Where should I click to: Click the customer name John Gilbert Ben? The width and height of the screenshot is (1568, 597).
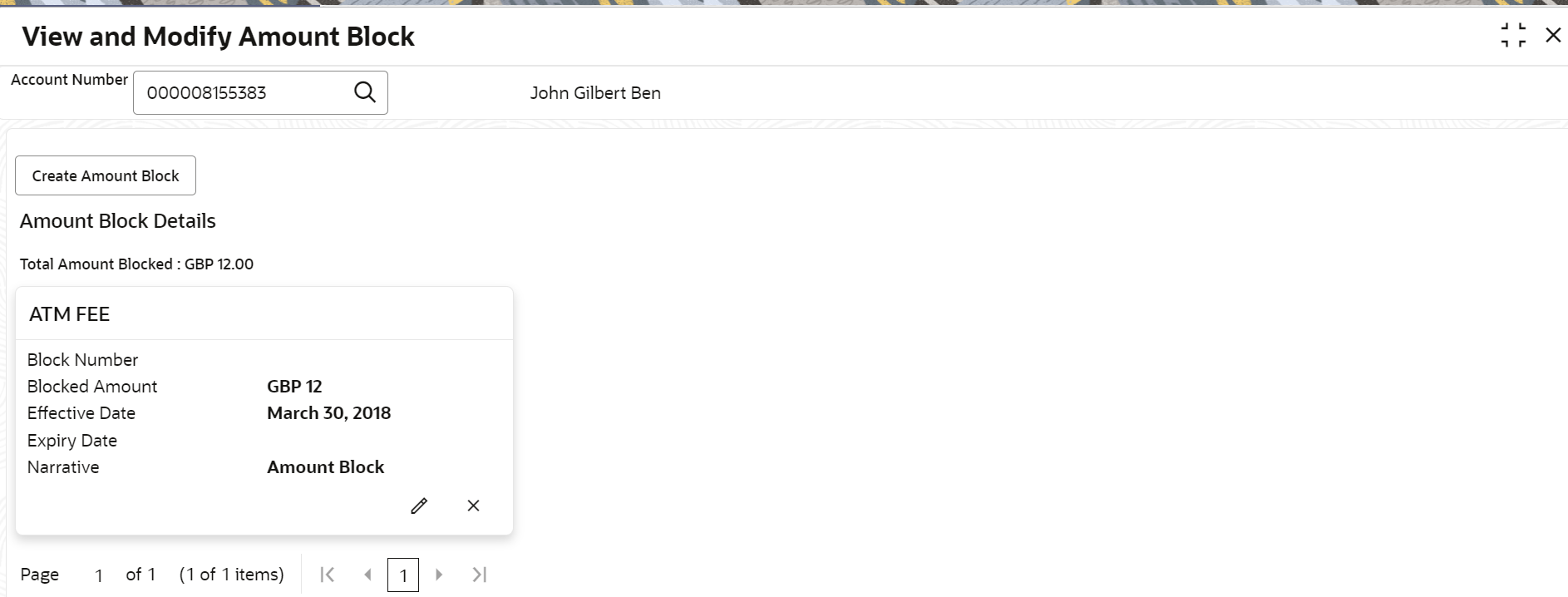(595, 93)
